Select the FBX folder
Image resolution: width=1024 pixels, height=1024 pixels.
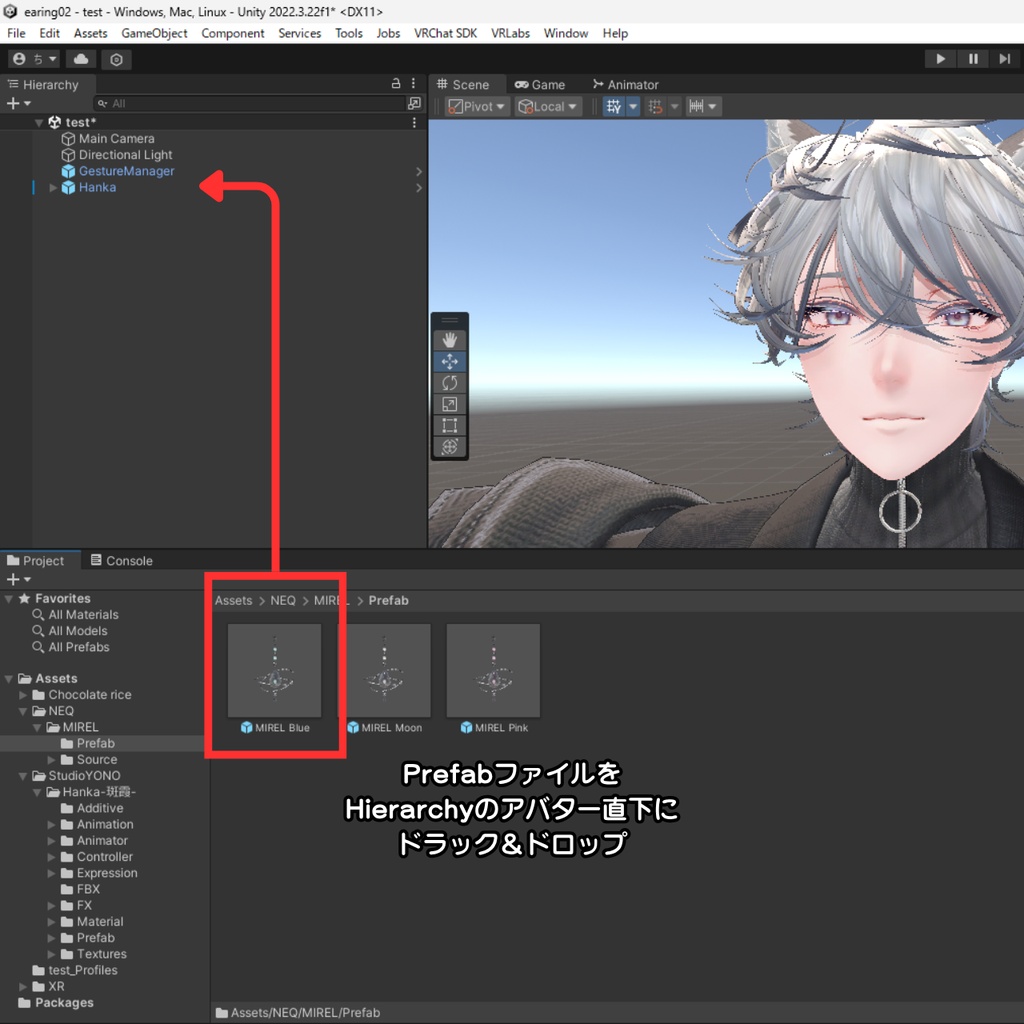tap(80, 889)
